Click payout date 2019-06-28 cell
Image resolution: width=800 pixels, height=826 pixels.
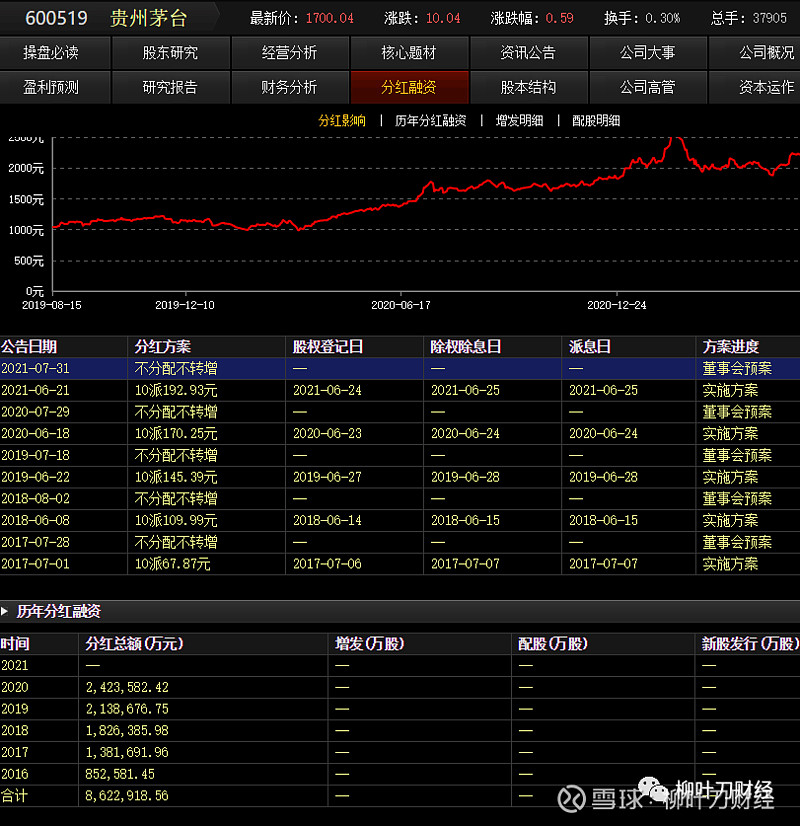[x=604, y=477]
